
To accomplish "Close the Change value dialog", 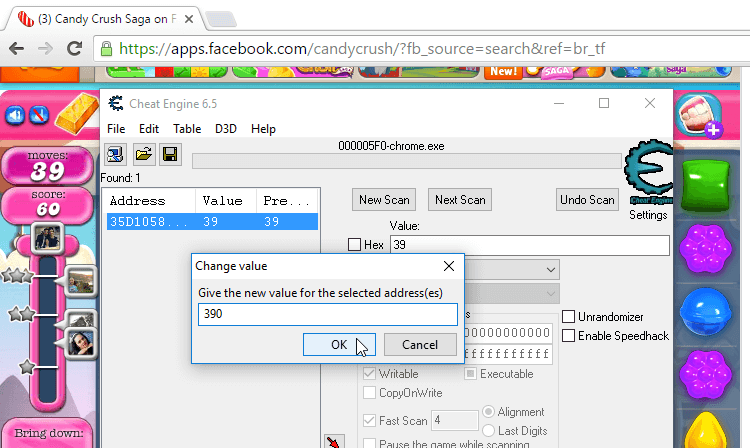I will 449,266.
